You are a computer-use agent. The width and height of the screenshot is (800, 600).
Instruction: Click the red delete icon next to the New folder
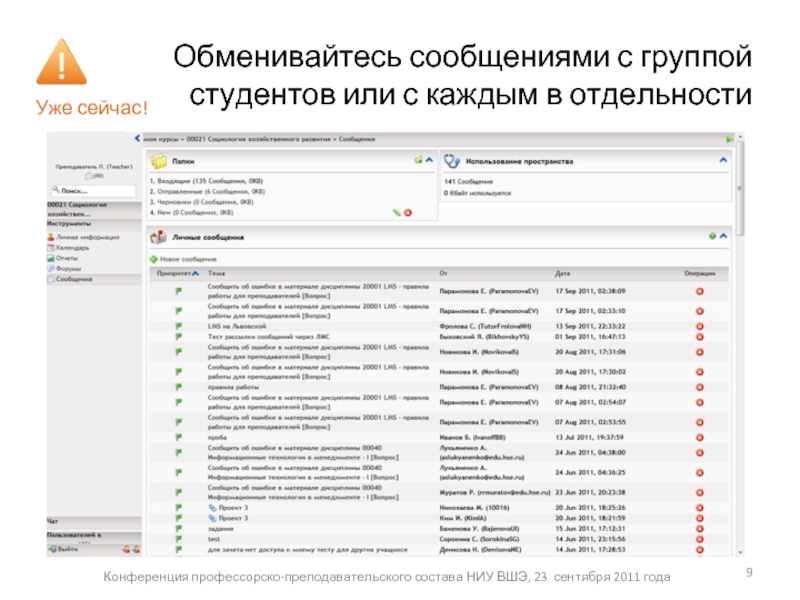pos(408,212)
